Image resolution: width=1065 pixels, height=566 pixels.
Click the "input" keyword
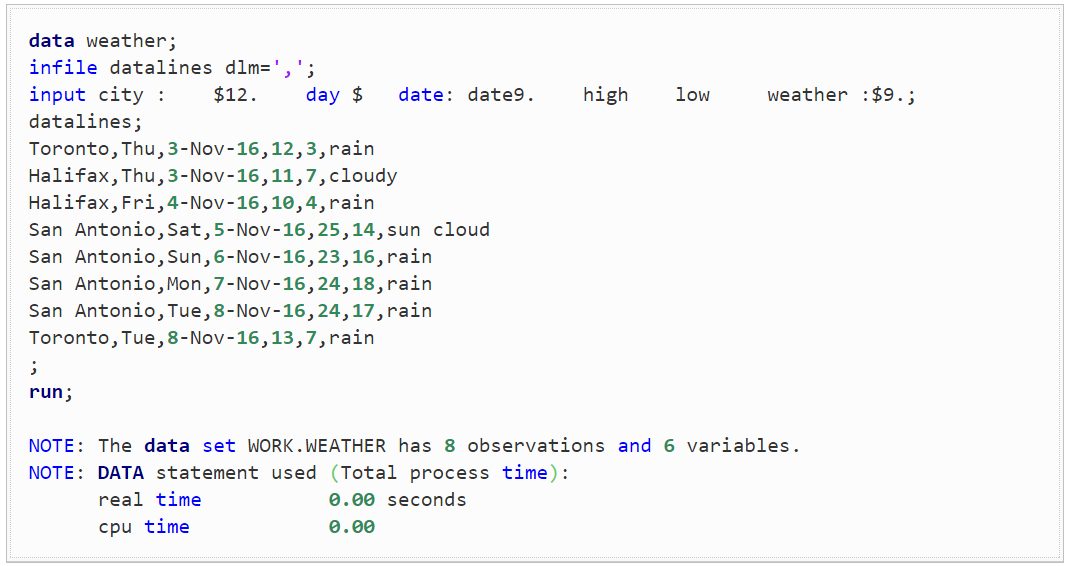coord(57,95)
